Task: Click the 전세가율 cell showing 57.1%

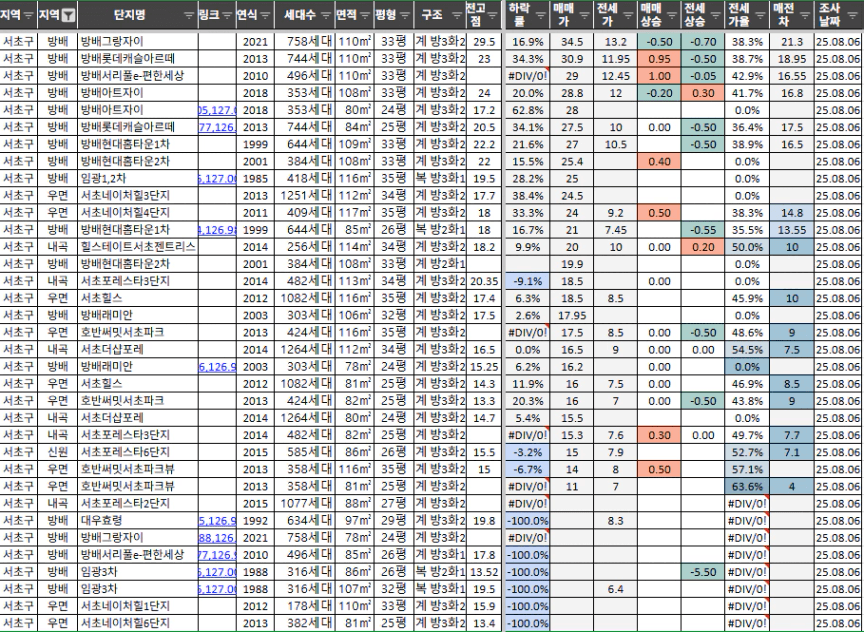Action: pyautogui.click(x=747, y=469)
